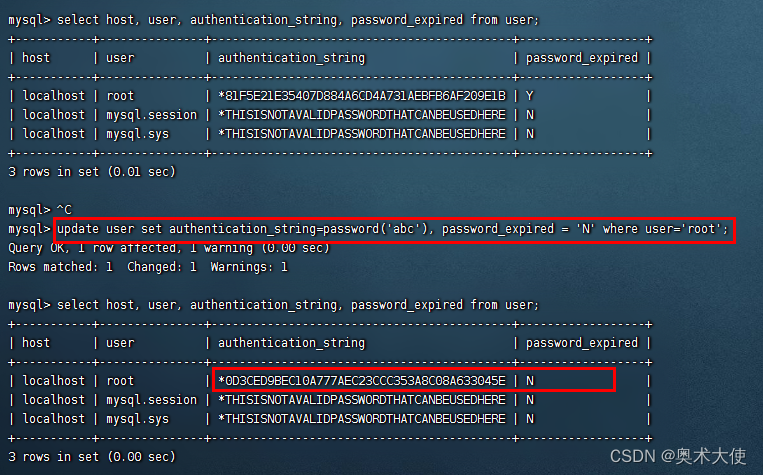Click N value beside the new root hash

coord(529,381)
